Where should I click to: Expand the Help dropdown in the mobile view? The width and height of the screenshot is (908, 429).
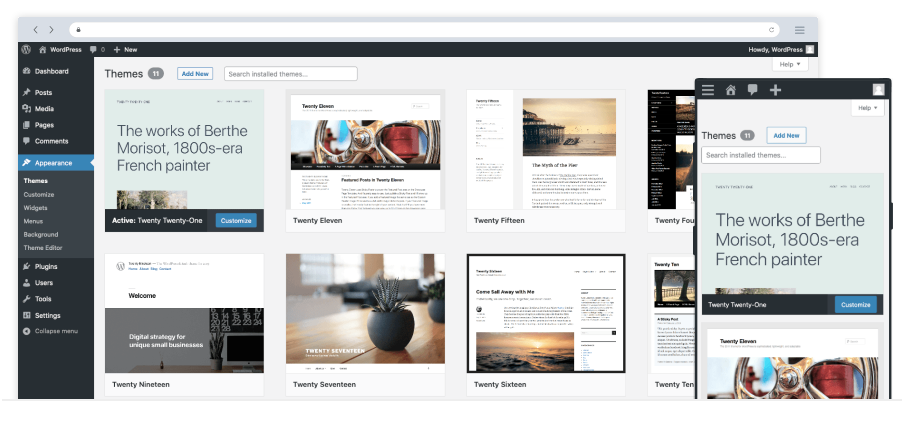point(867,108)
